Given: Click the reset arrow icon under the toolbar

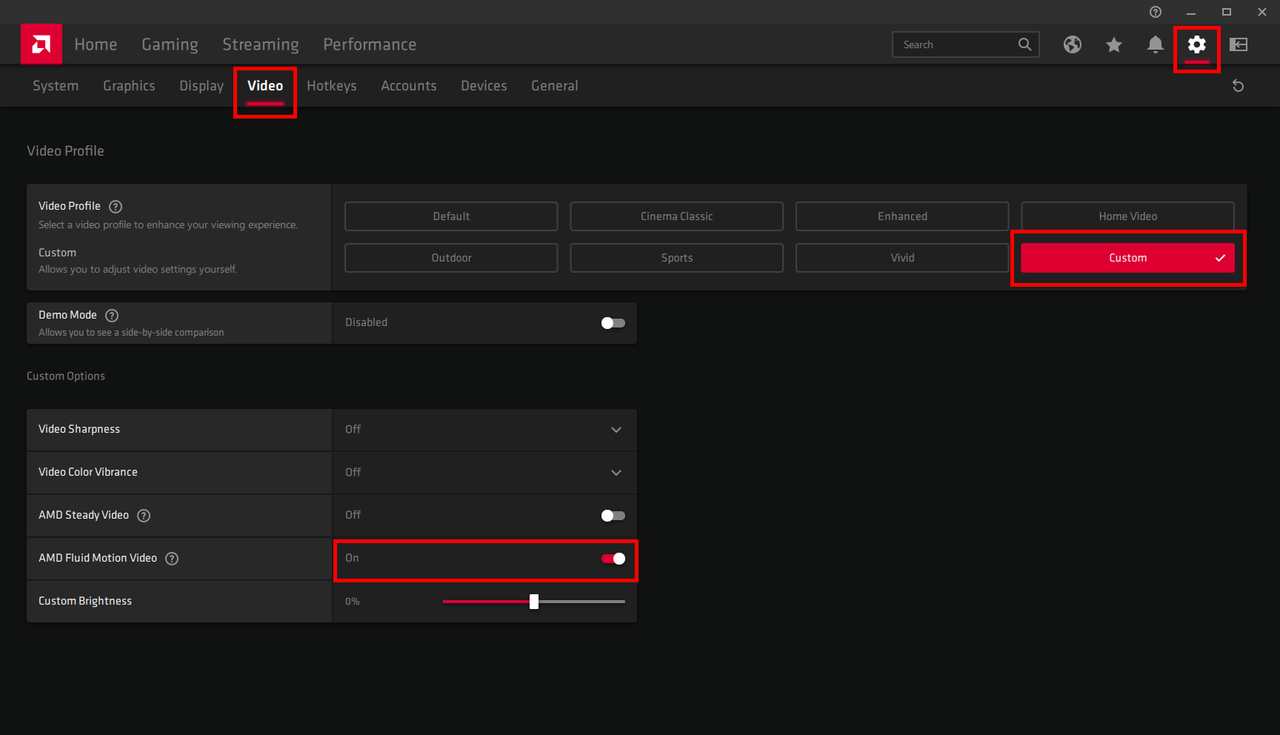Looking at the screenshot, I should coord(1238,86).
